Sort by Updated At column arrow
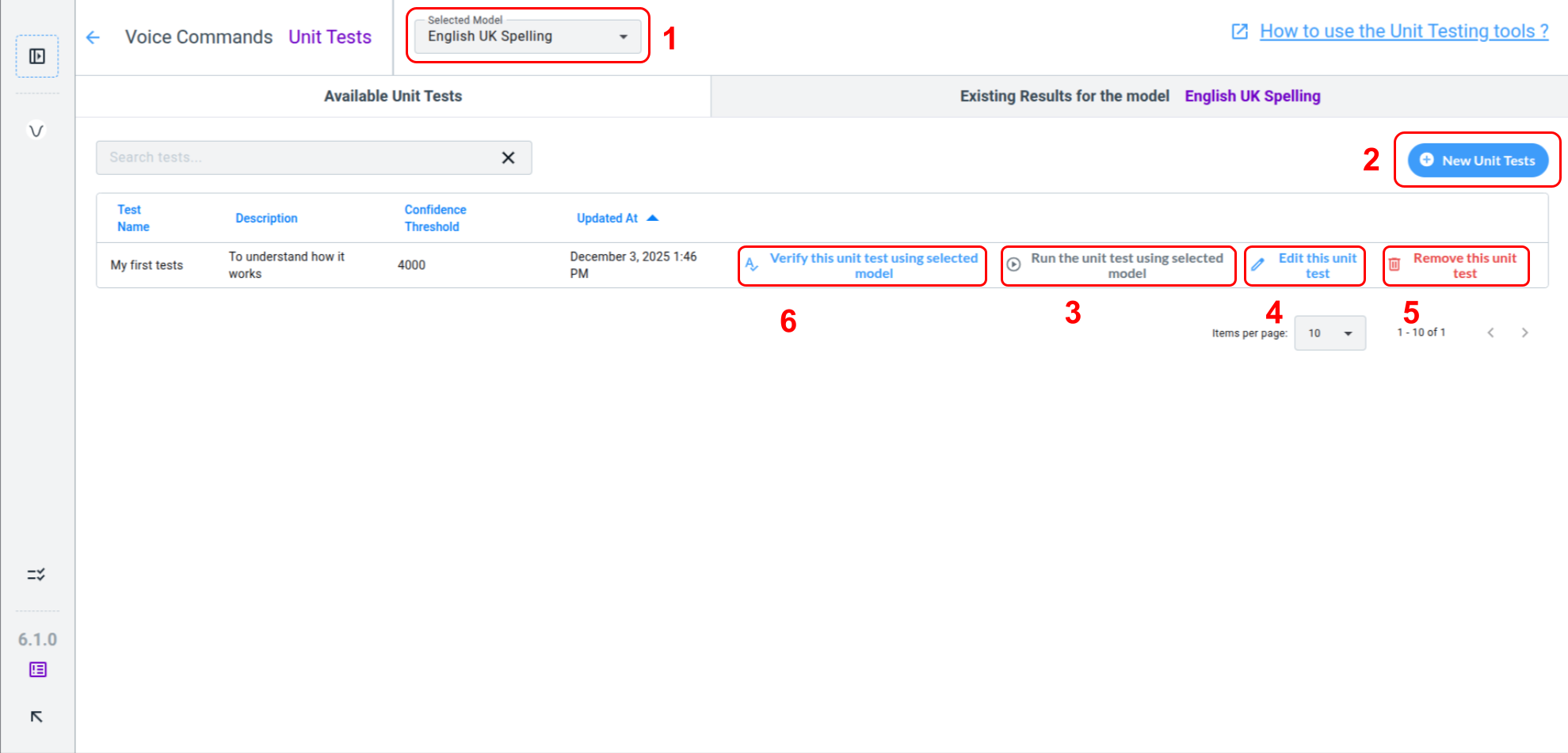 (653, 218)
